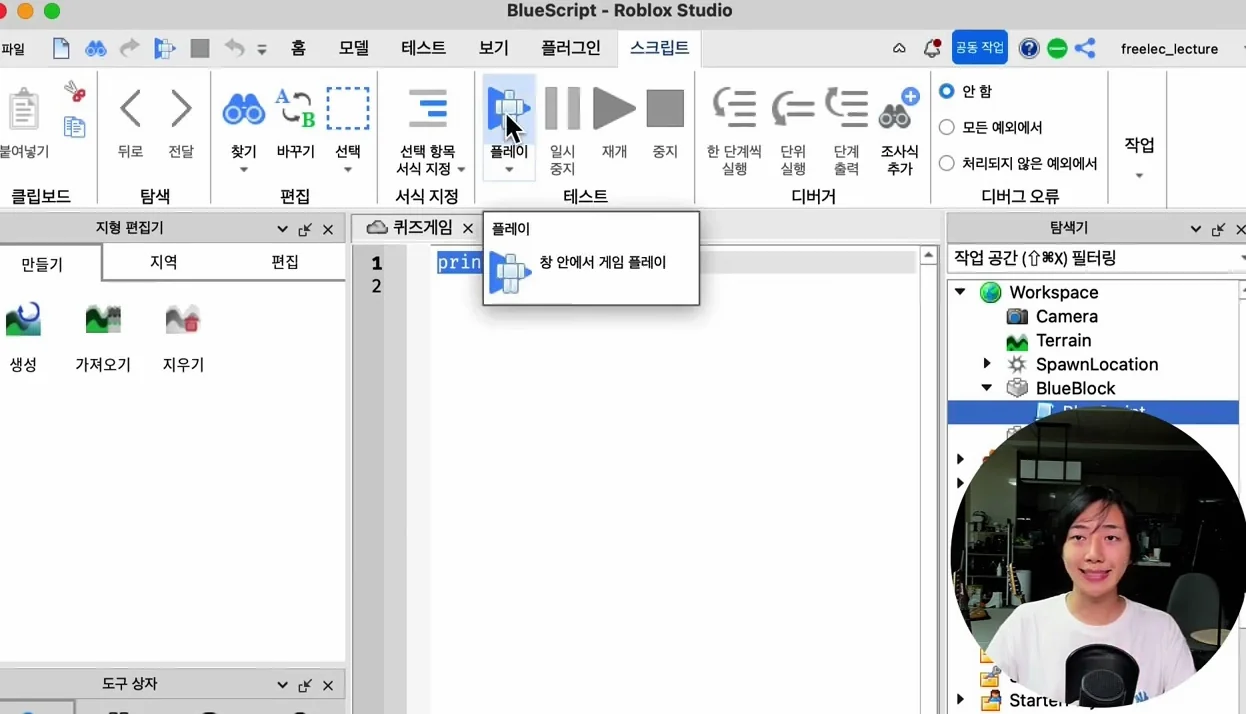
Task: Open the Format Selection dropdown arrow
Action: coord(461,170)
